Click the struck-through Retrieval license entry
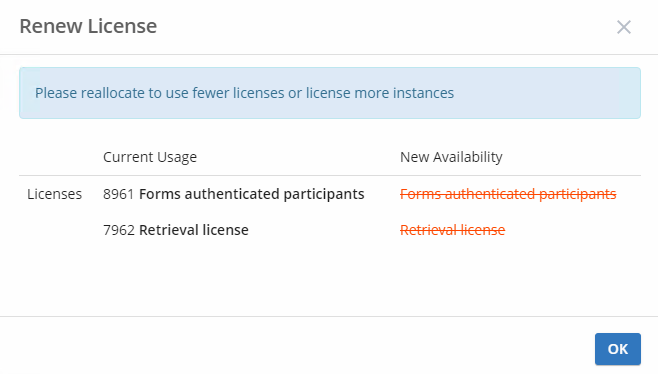This screenshot has height=374, width=658. pyautogui.click(x=452, y=230)
